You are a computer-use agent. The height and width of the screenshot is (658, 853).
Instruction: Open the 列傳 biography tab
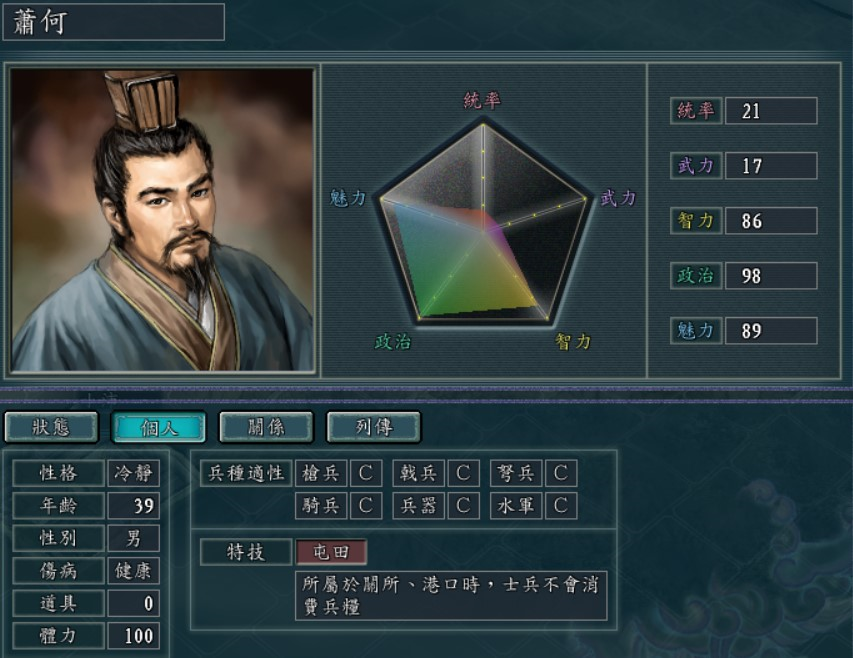tap(373, 427)
